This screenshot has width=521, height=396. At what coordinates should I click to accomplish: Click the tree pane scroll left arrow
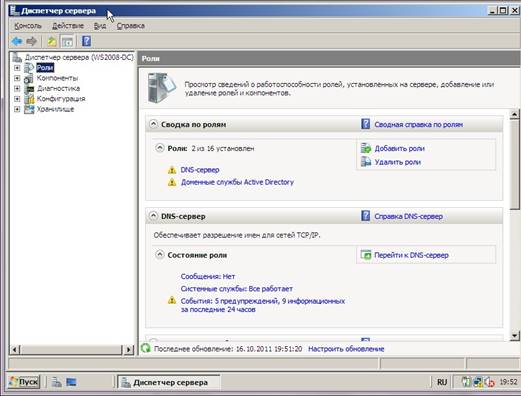pos(15,349)
